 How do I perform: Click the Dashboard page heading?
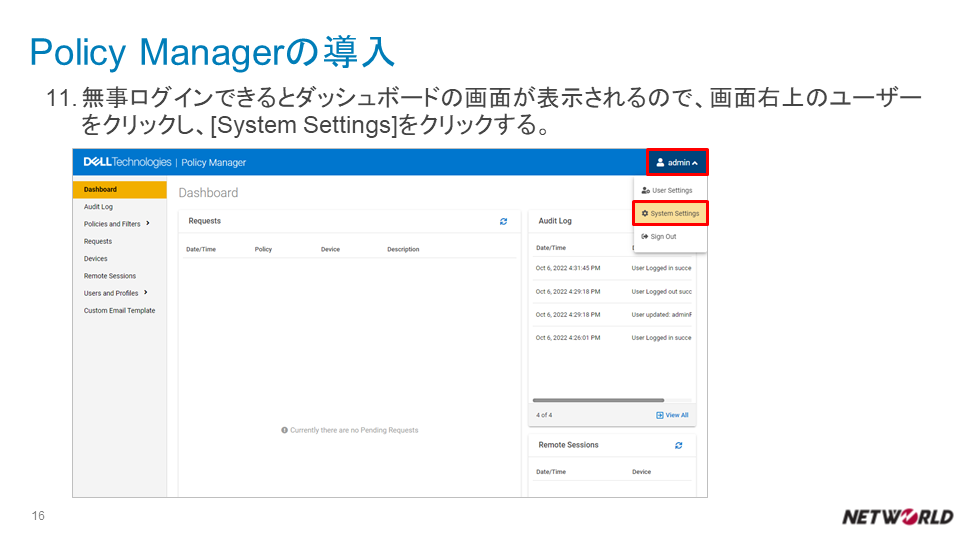point(208,193)
